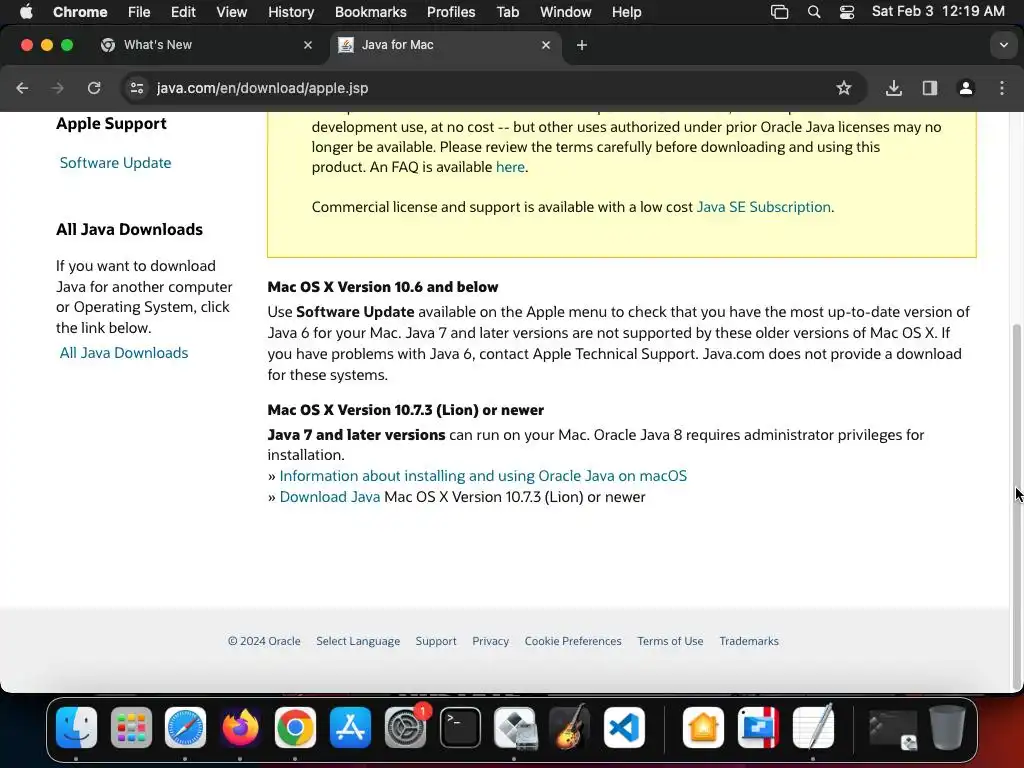Close the What's New tab
The image size is (1024, 768).
click(x=308, y=45)
